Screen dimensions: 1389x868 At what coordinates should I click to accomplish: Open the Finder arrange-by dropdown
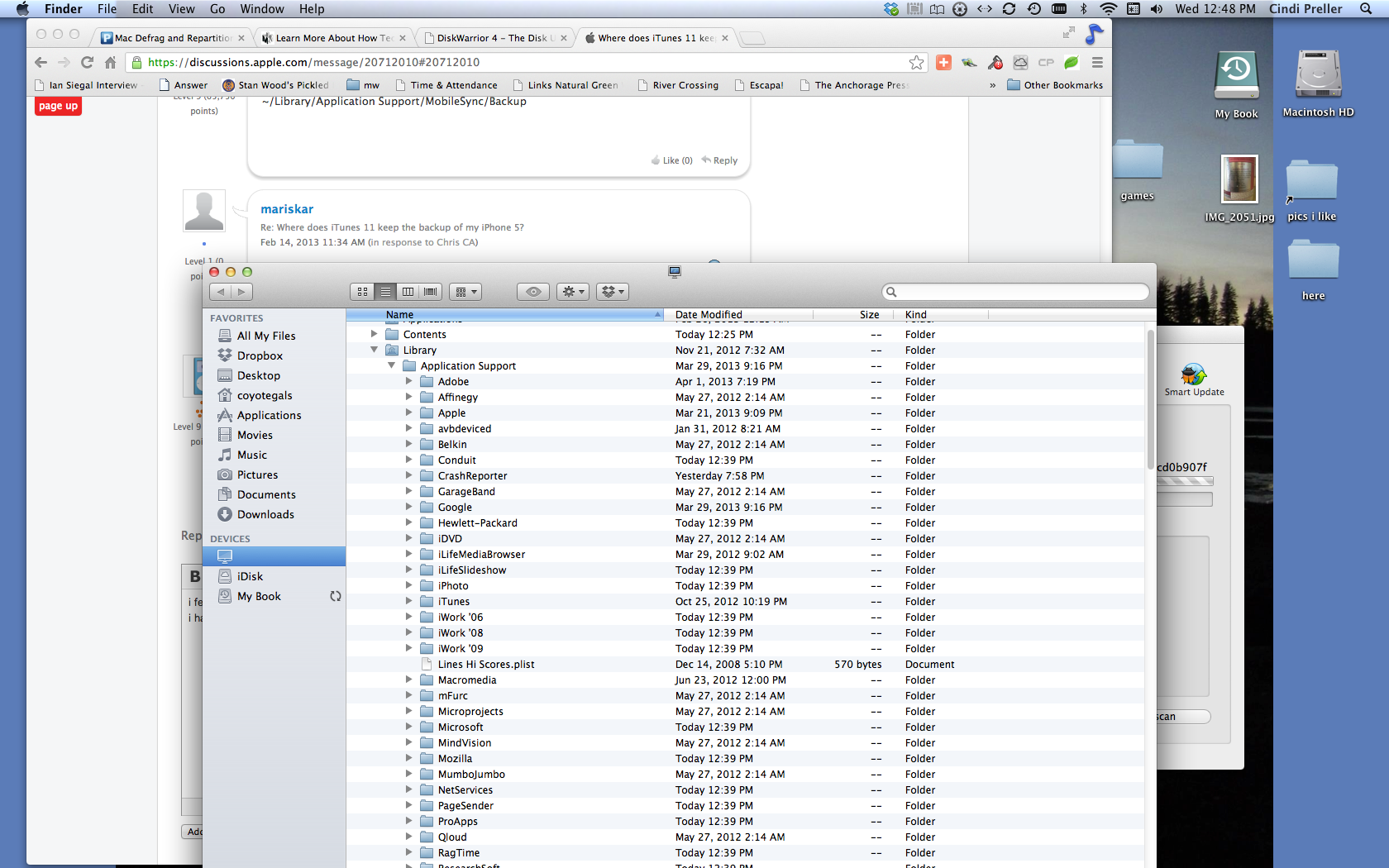coord(465,292)
